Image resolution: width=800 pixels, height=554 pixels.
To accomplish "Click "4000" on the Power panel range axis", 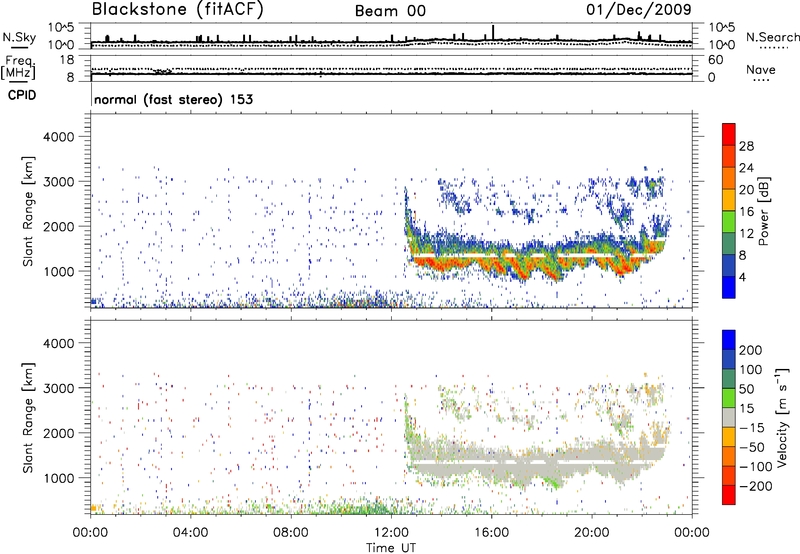I will pyautogui.click(x=58, y=137).
